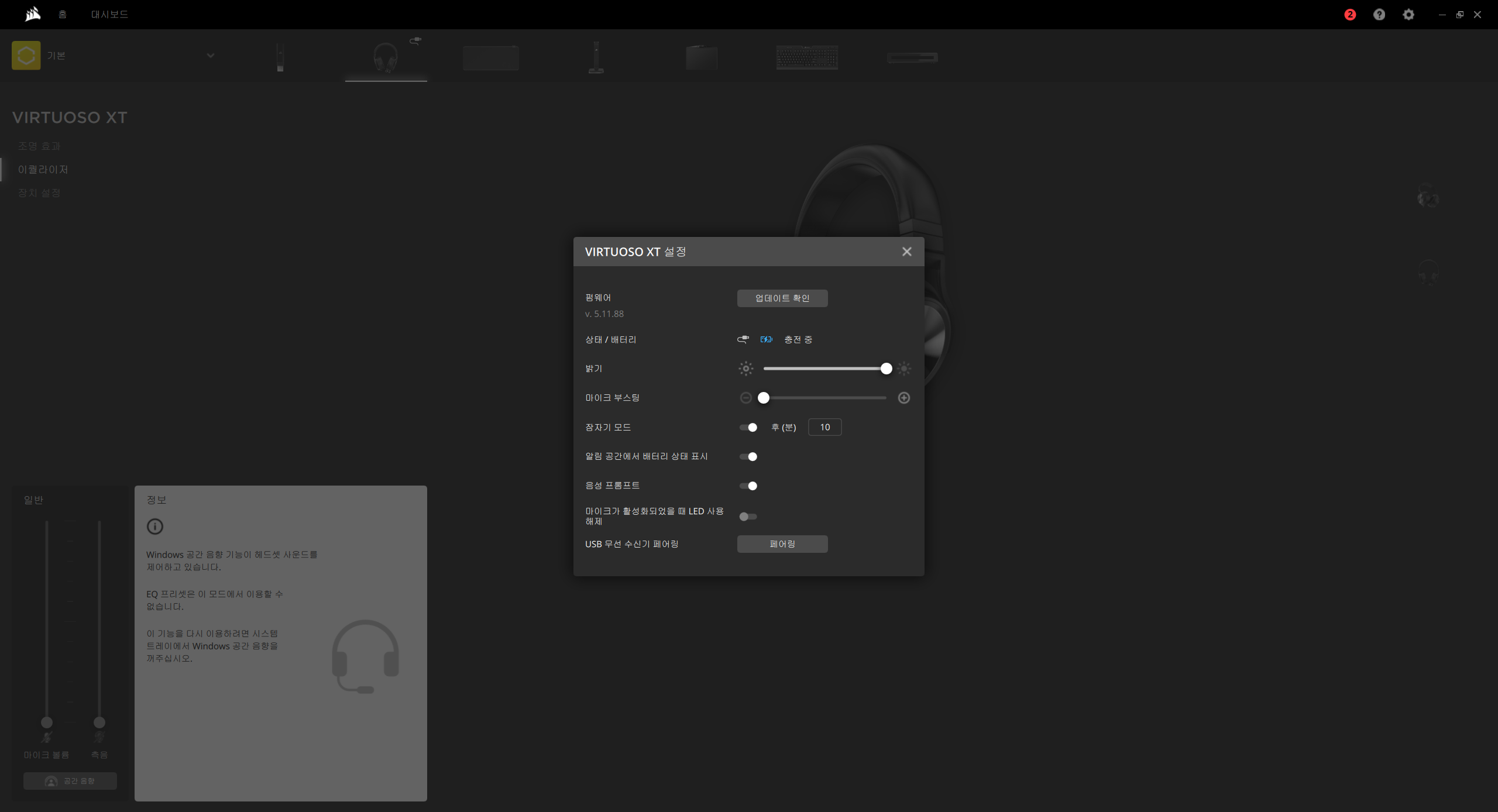Click the 마이크 볼륨 vertical slider handle
This screenshot has width=1498, height=812.
coord(47,722)
